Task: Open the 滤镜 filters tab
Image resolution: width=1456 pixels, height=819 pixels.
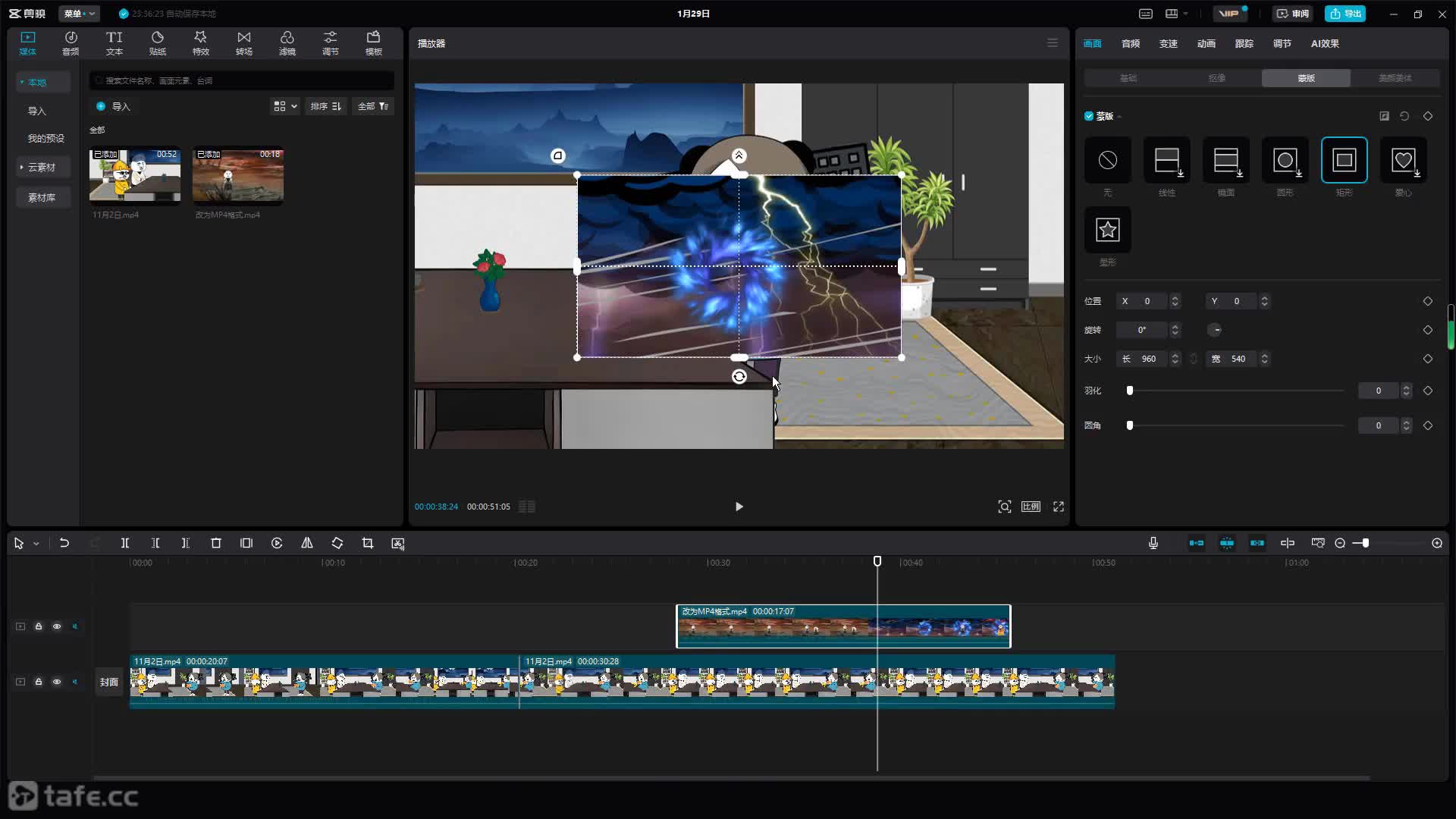Action: coord(287,43)
